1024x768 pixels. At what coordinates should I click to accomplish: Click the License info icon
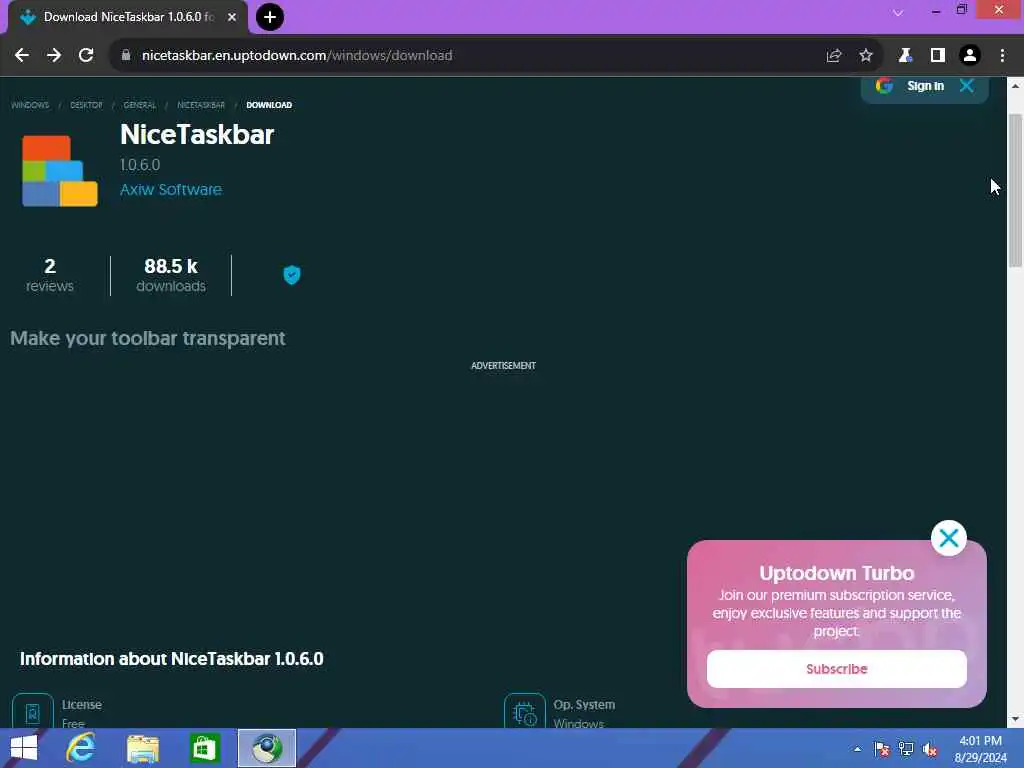click(x=33, y=711)
